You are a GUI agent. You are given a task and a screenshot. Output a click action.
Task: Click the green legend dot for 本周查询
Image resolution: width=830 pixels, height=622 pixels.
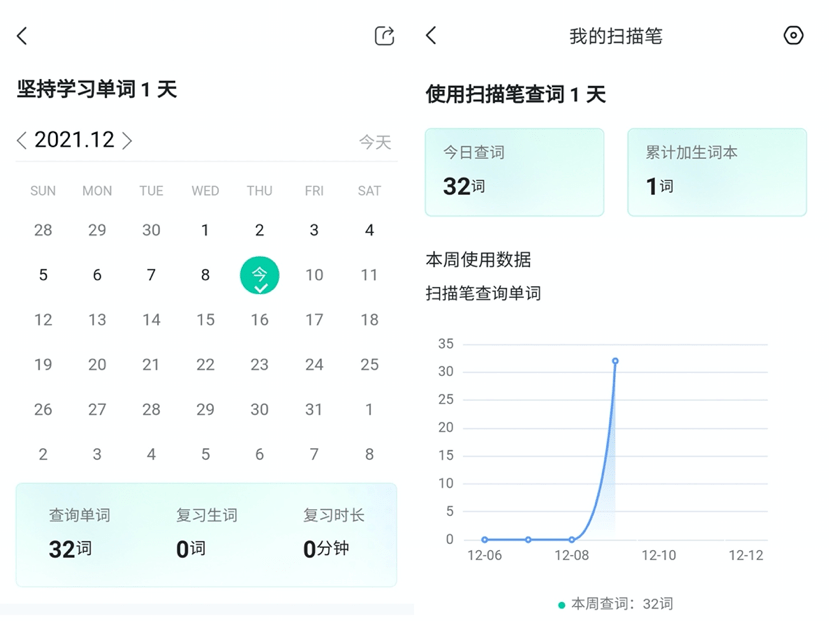(x=562, y=603)
